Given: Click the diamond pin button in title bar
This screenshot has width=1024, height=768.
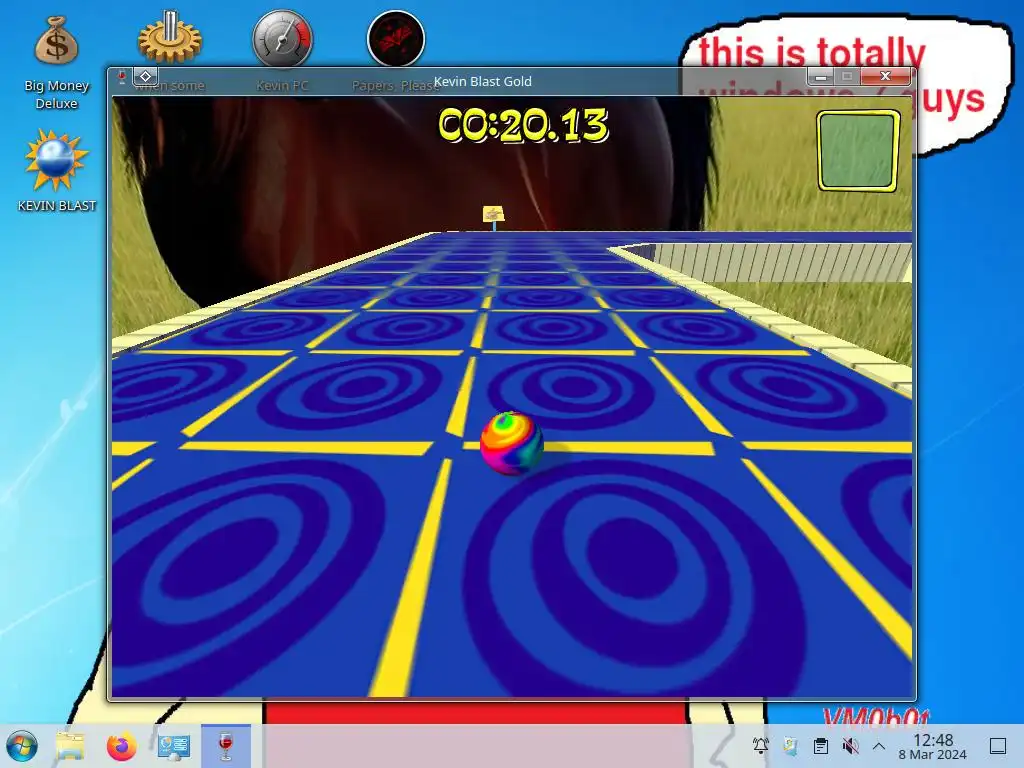Looking at the screenshot, I should coord(146,76).
